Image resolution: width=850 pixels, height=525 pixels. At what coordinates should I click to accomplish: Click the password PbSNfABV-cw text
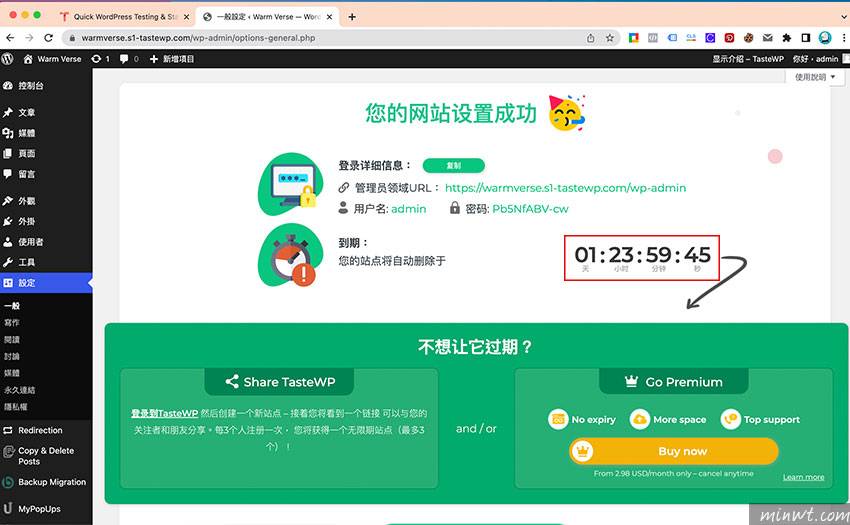coord(530,209)
